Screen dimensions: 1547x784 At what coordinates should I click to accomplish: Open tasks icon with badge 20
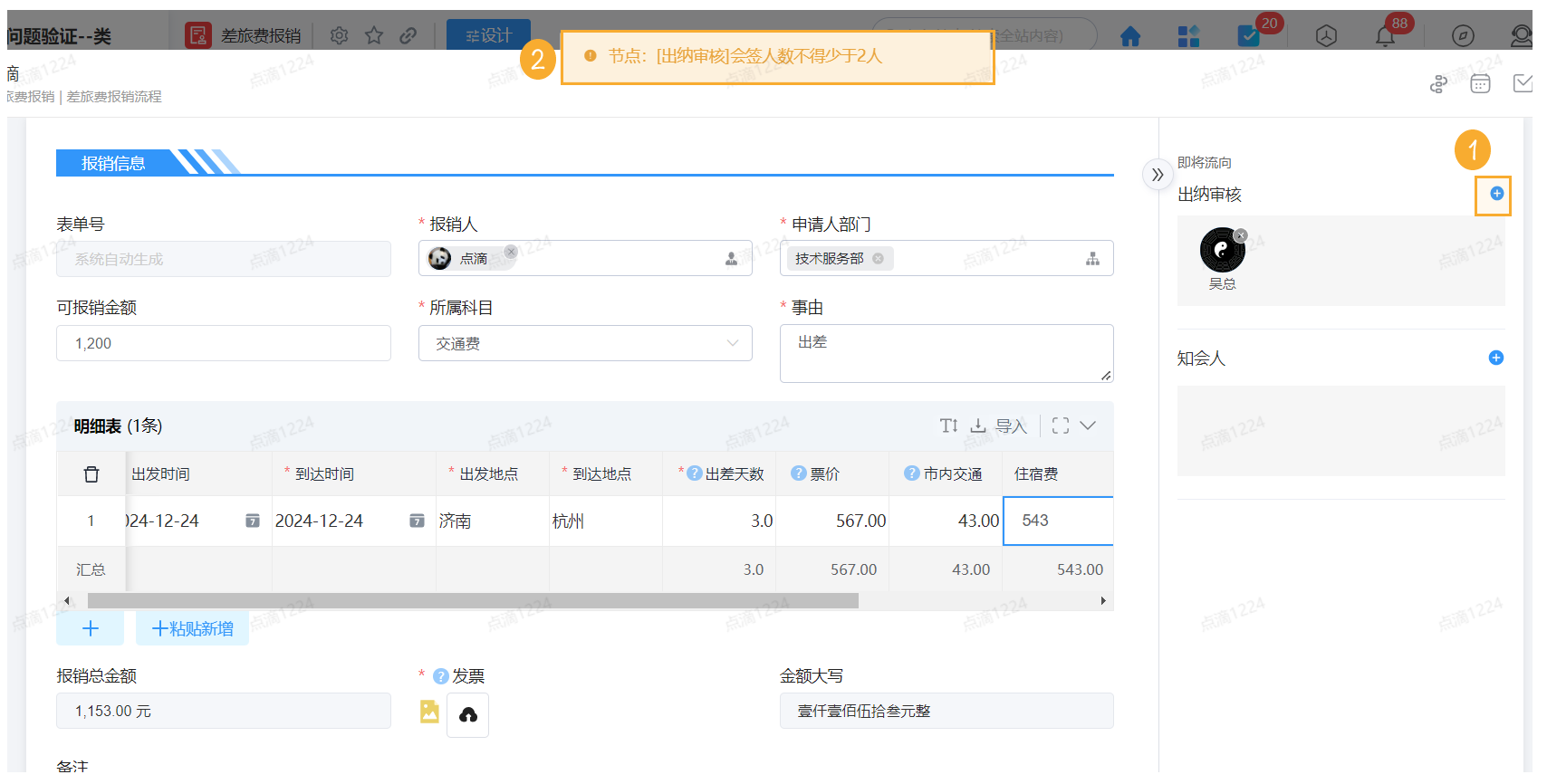(x=1248, y=36)
